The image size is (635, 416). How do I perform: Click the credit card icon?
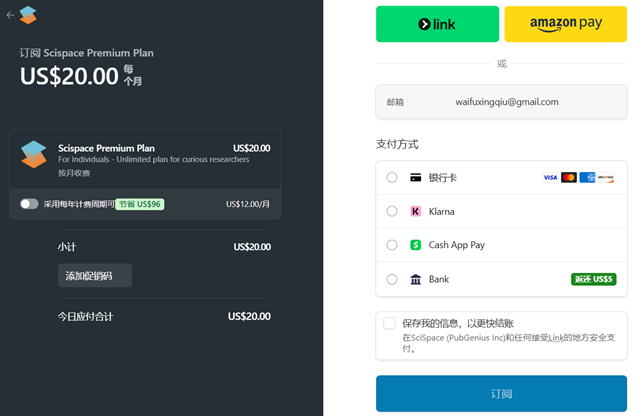pos(416,178)
